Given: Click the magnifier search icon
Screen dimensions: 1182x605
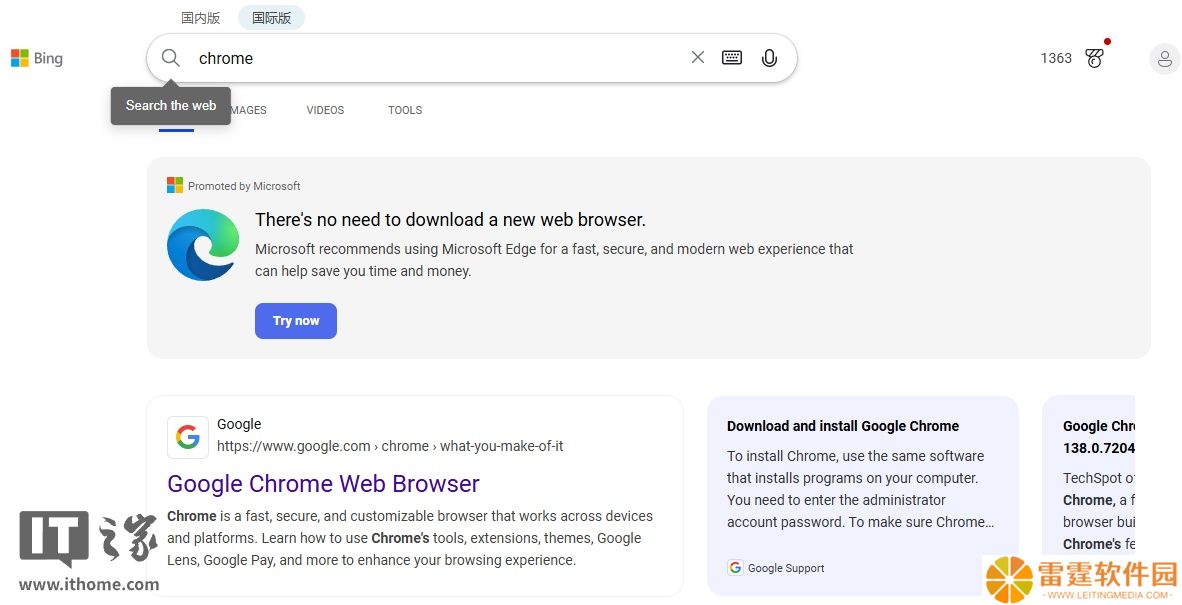Looking at the screenshot, I should [x=171, y=58].
